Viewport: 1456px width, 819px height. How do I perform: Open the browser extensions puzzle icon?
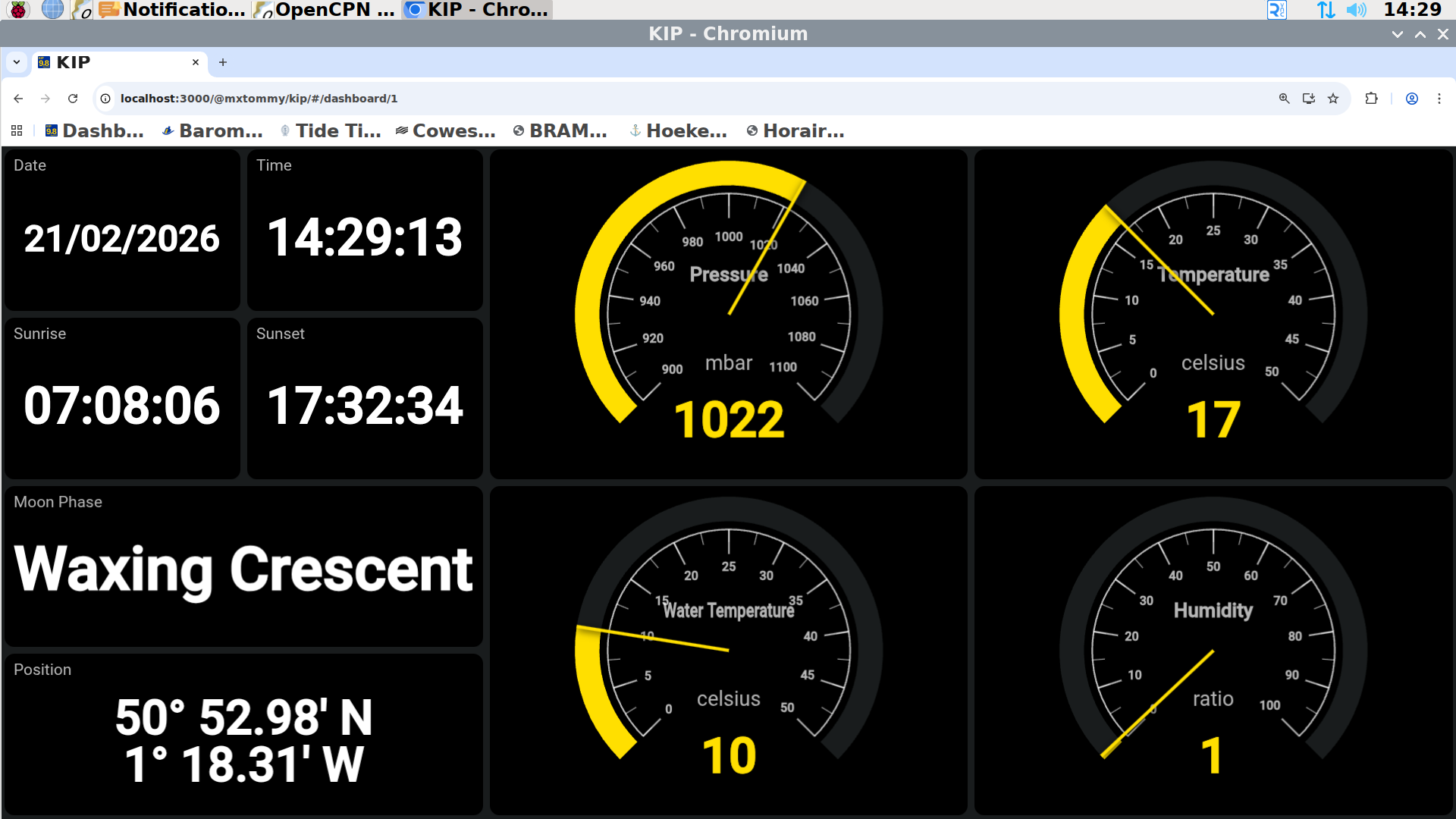coord(1371,99)
